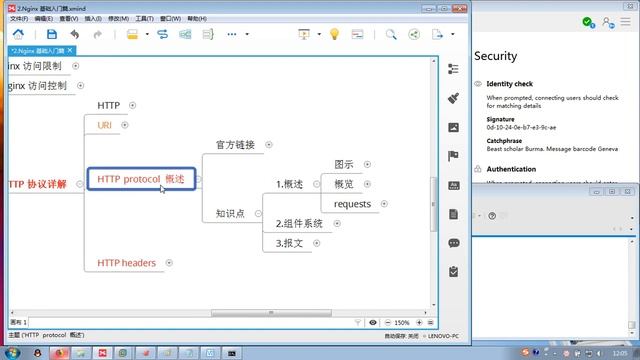Viewport: 640px width, 360px height.
Task: Select the HTTP headers topic text
Action: click(x=127, y=263)
